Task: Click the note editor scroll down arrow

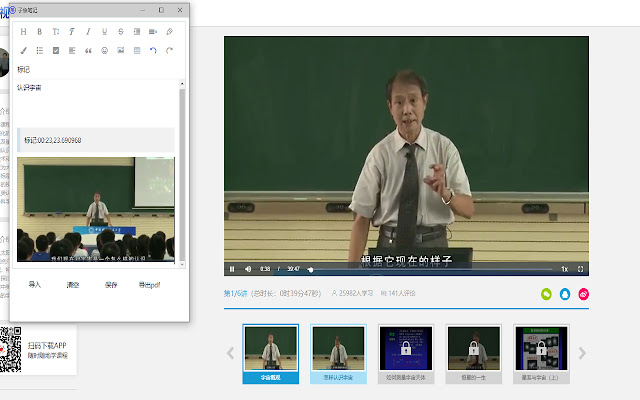Action: point(182,264)
